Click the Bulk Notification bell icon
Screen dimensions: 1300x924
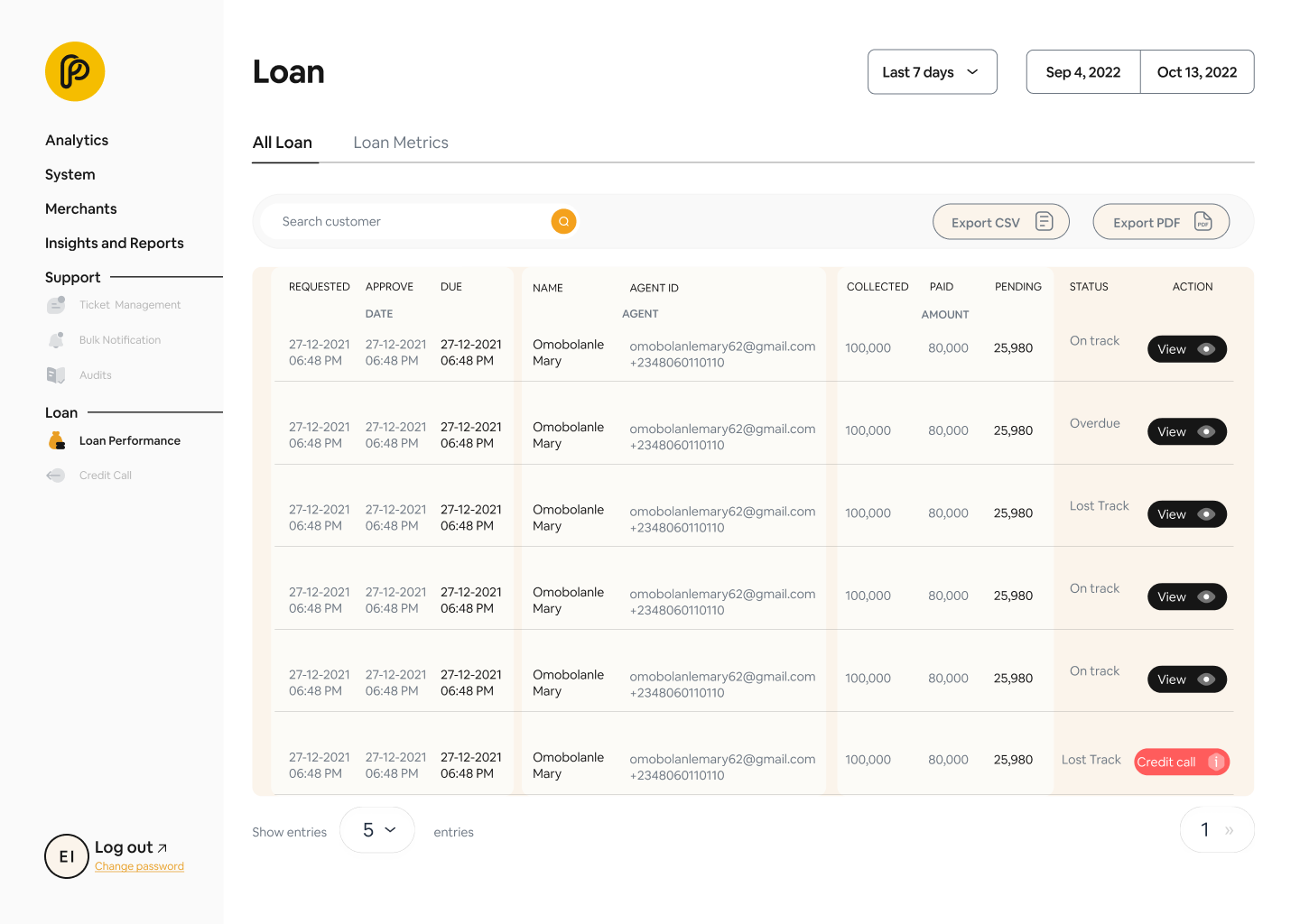click(56, 340)
